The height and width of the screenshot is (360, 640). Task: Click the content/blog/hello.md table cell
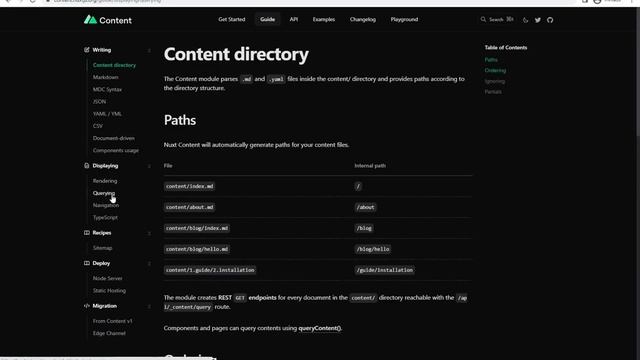[197, 249]
